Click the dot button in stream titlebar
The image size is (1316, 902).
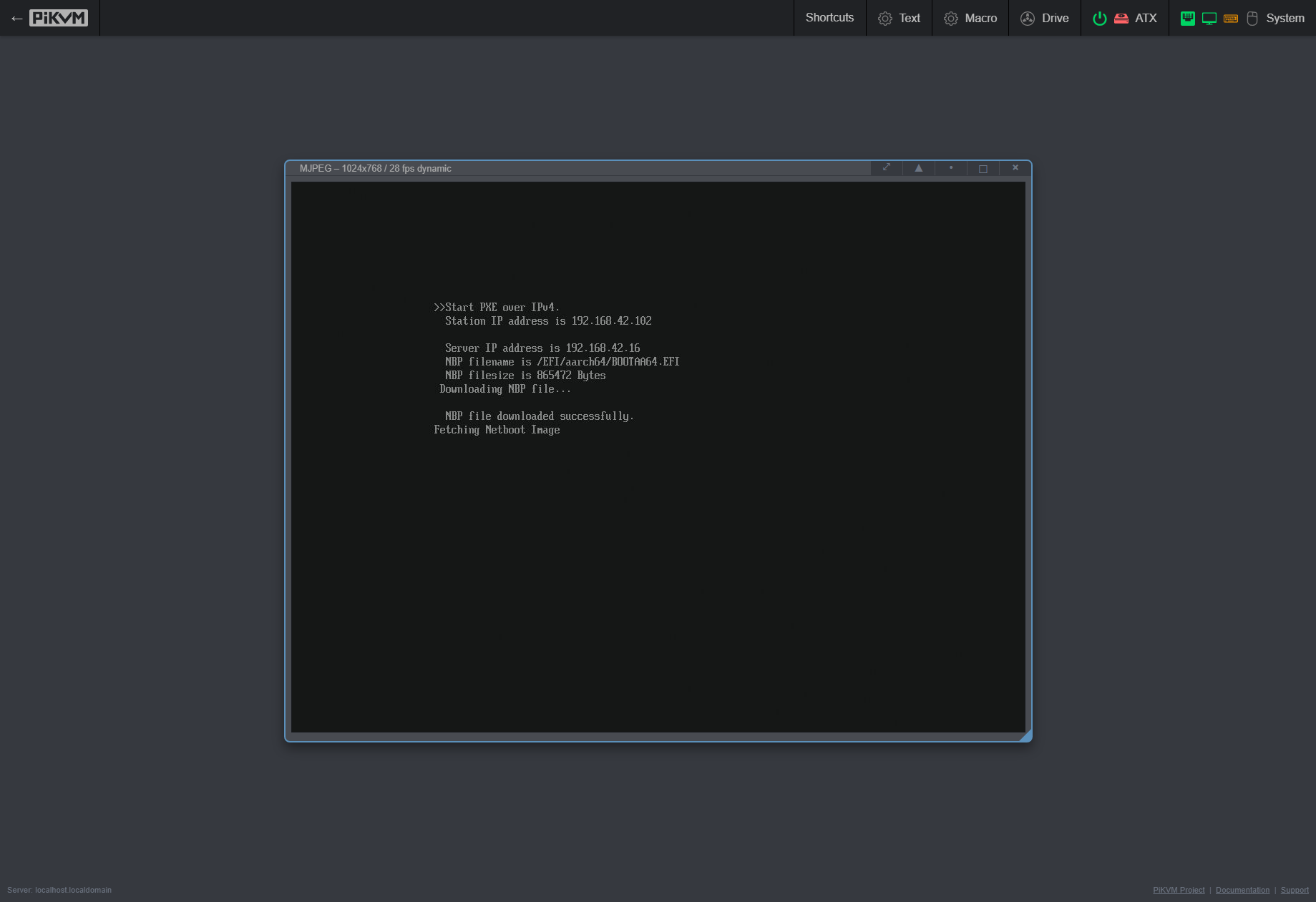(x=951, y=168)
